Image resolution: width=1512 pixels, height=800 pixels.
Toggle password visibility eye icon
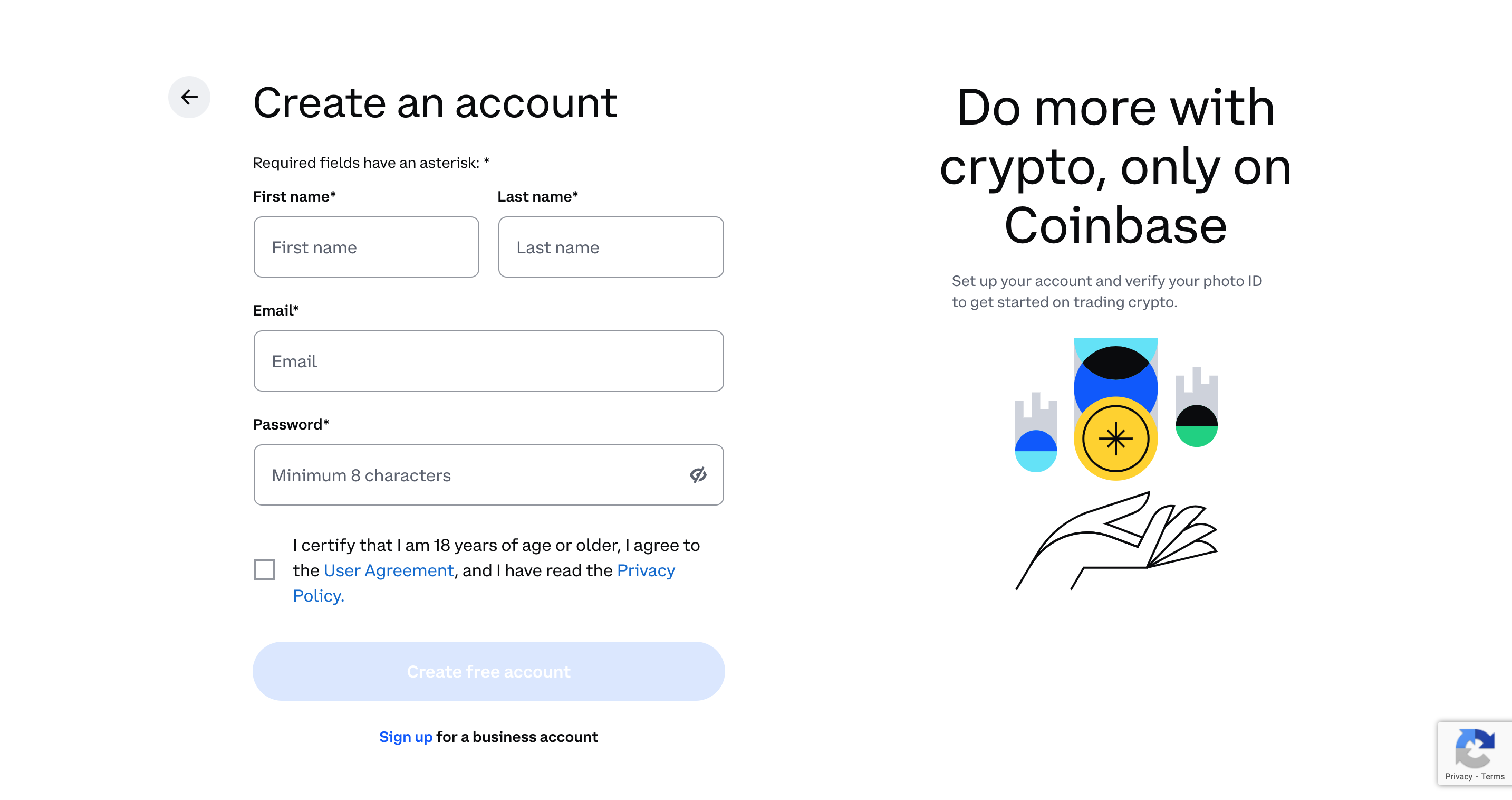point(697,474)
